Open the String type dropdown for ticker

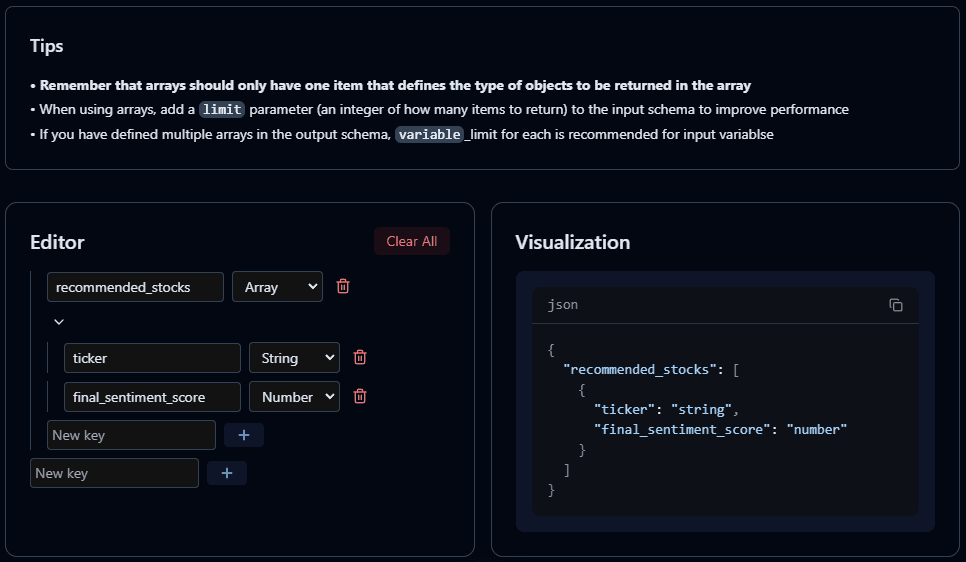pos(294,358)
